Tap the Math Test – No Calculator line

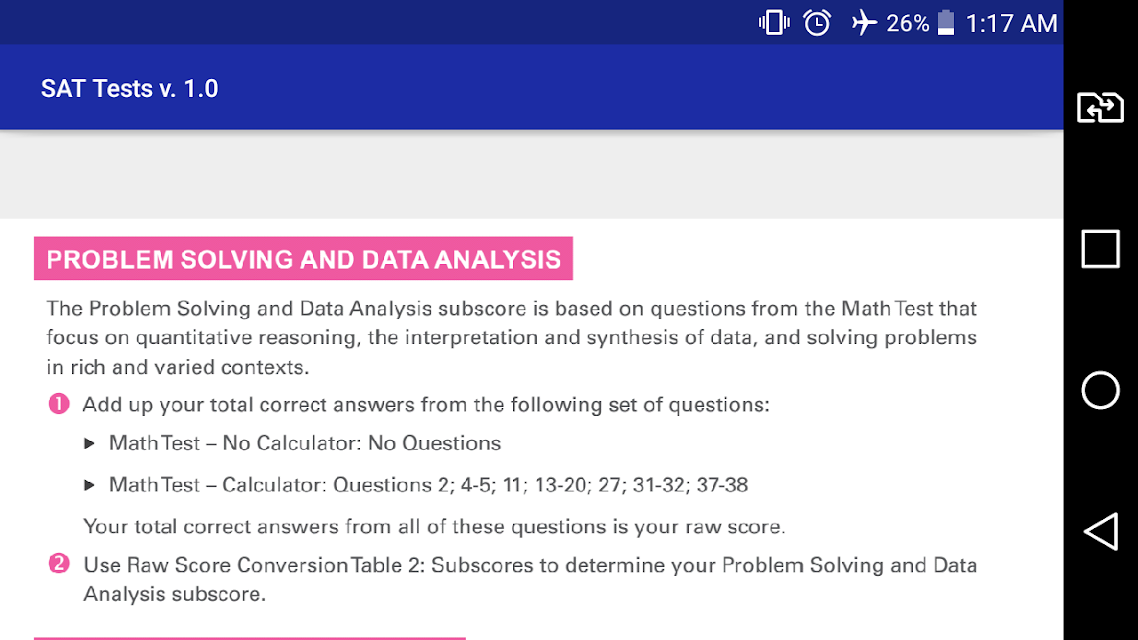click(x=305, y=443)
